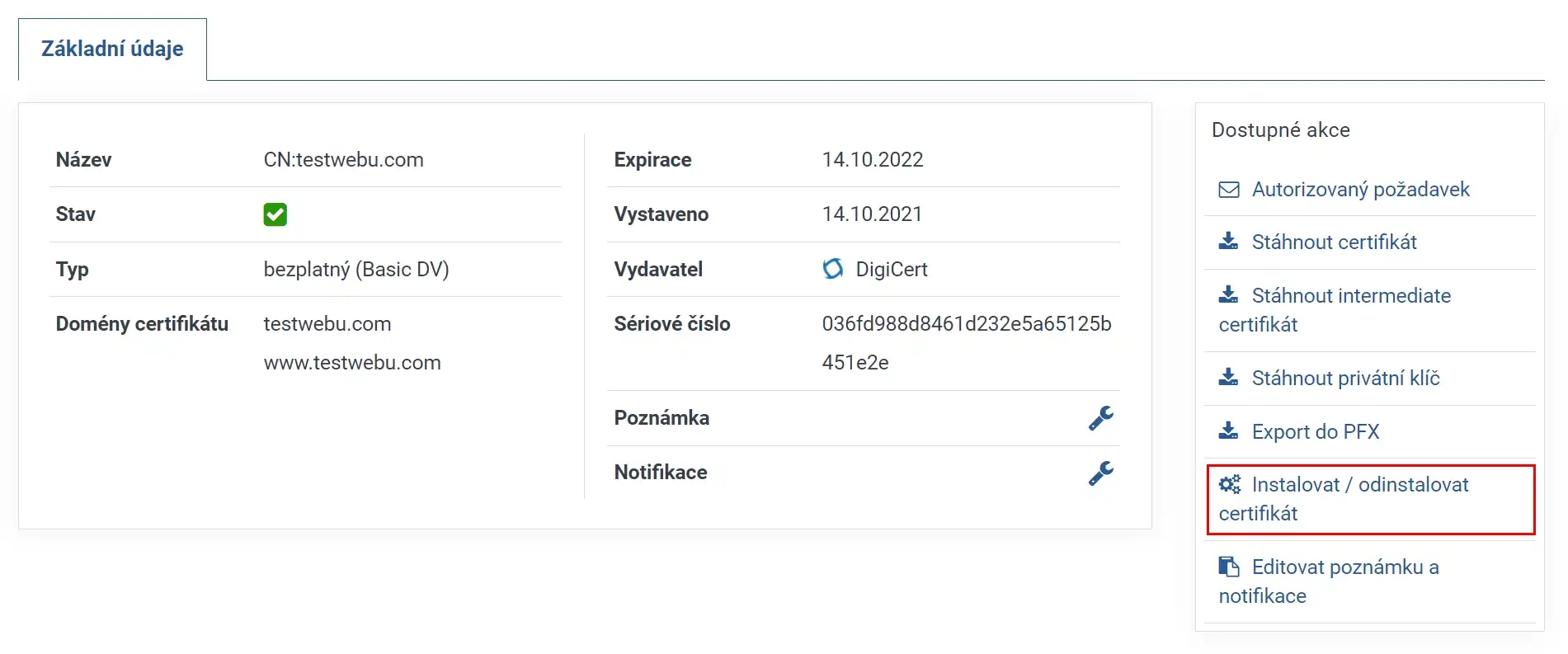Click download icon beside Stáhnout privátní klíč

[1229, 378]
